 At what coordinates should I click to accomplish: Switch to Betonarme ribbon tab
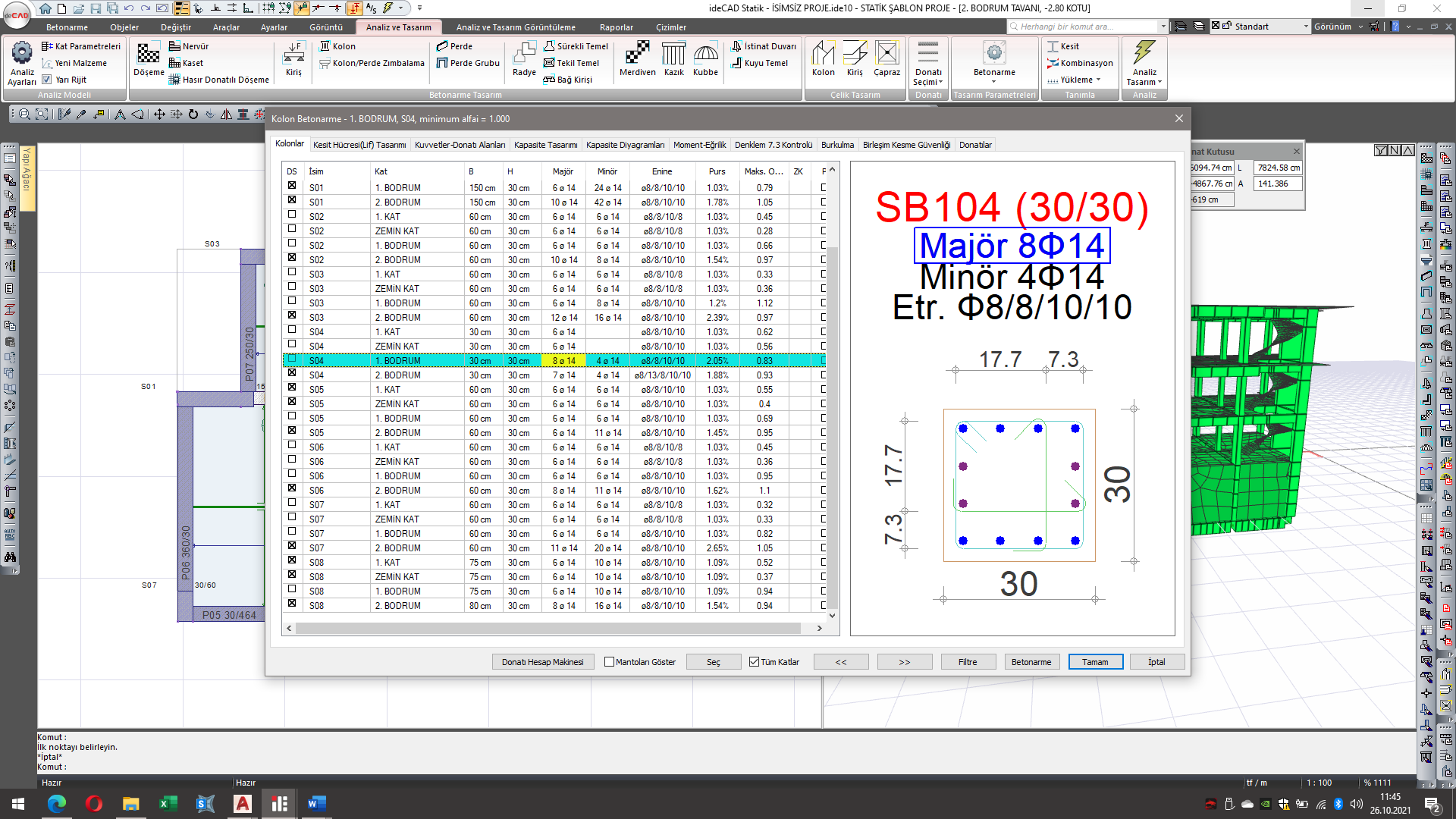(x=67, y=27)
